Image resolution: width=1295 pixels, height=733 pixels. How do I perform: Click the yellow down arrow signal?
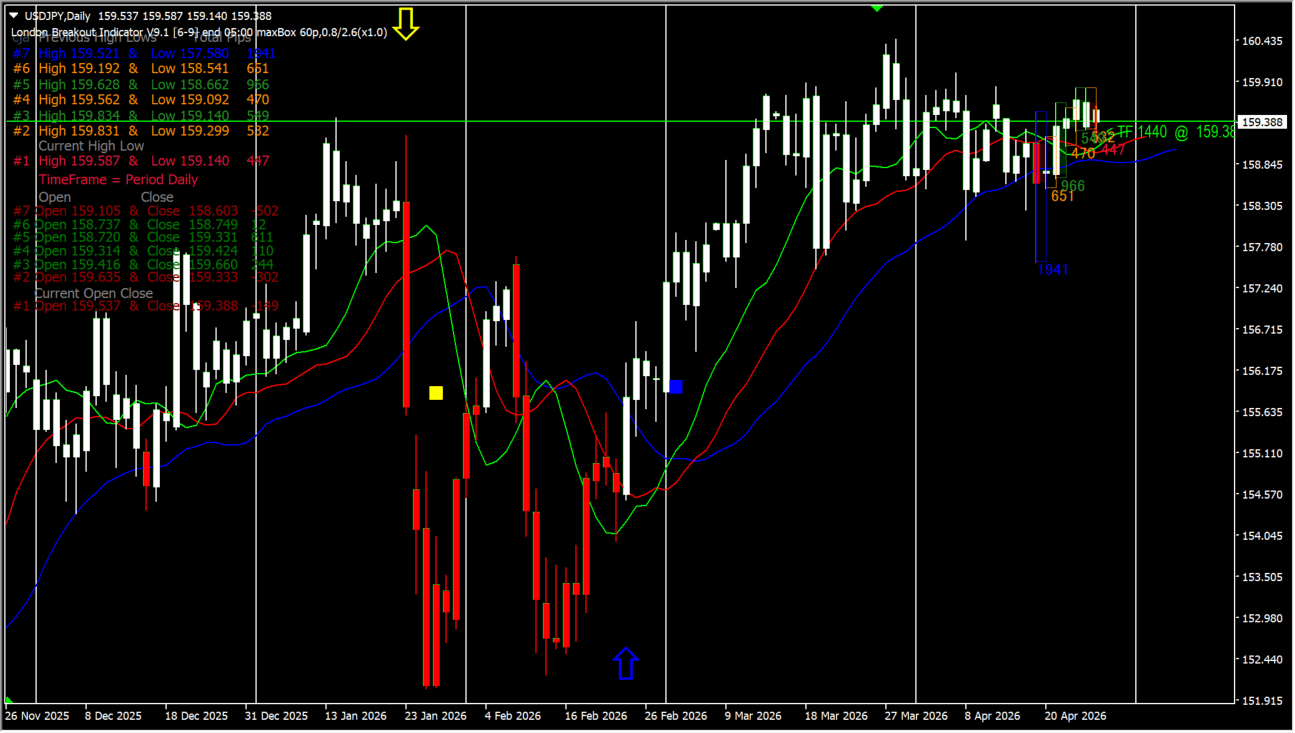405,23
